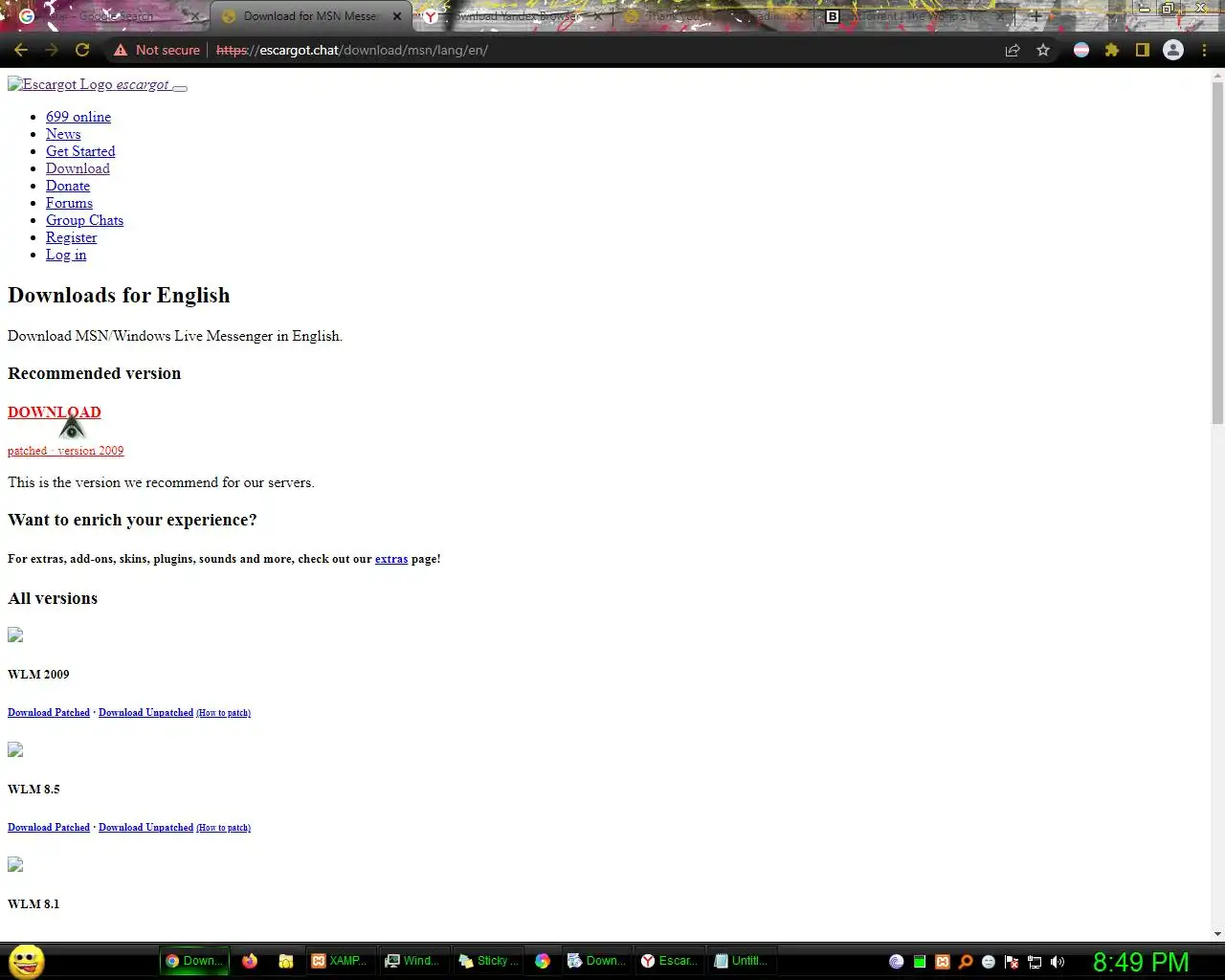Switch to the Google Search tab
This screenshot has height=980, width=1225.
tap(109, 16)
